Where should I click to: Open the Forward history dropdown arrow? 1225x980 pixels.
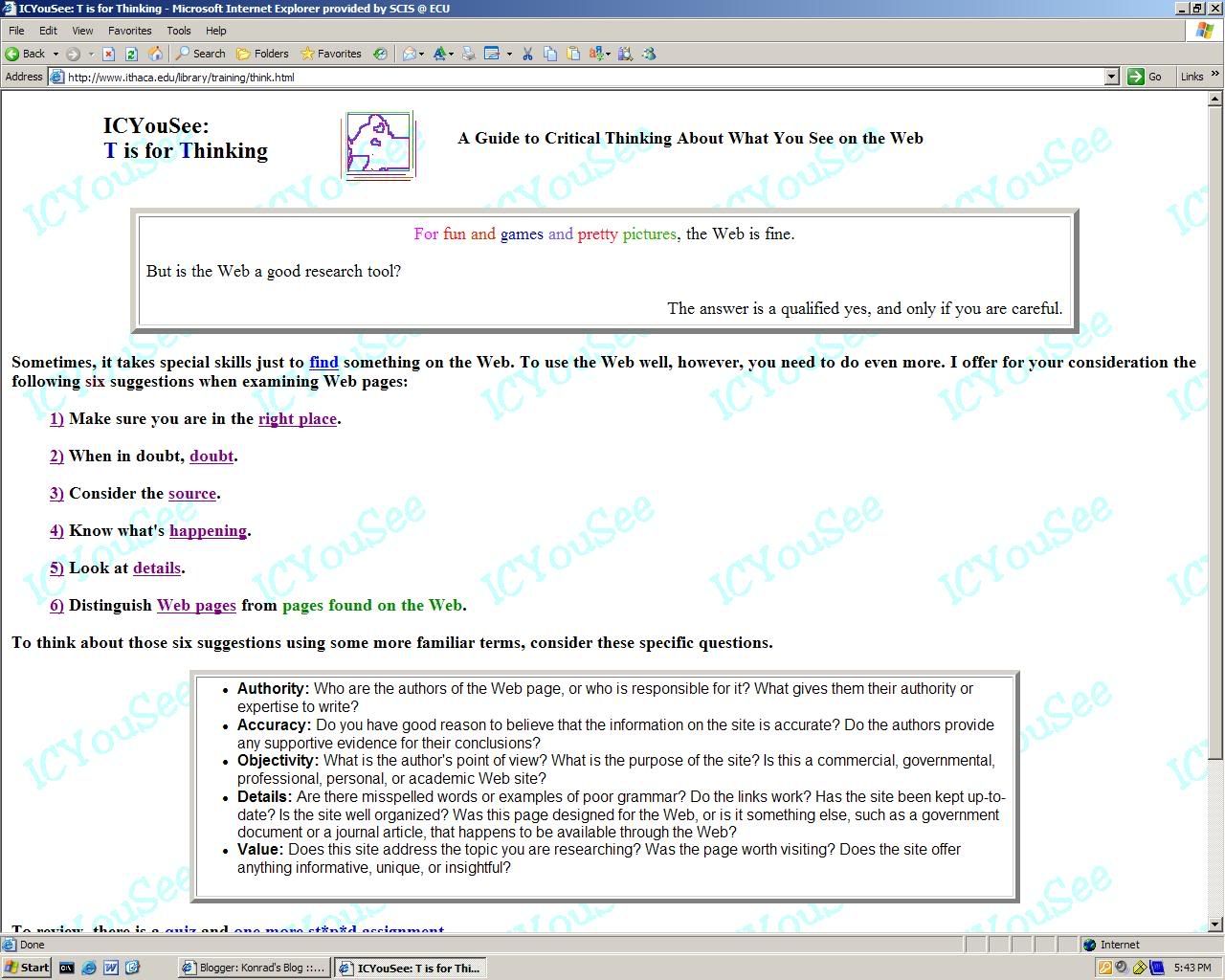[x=91, y=54]
